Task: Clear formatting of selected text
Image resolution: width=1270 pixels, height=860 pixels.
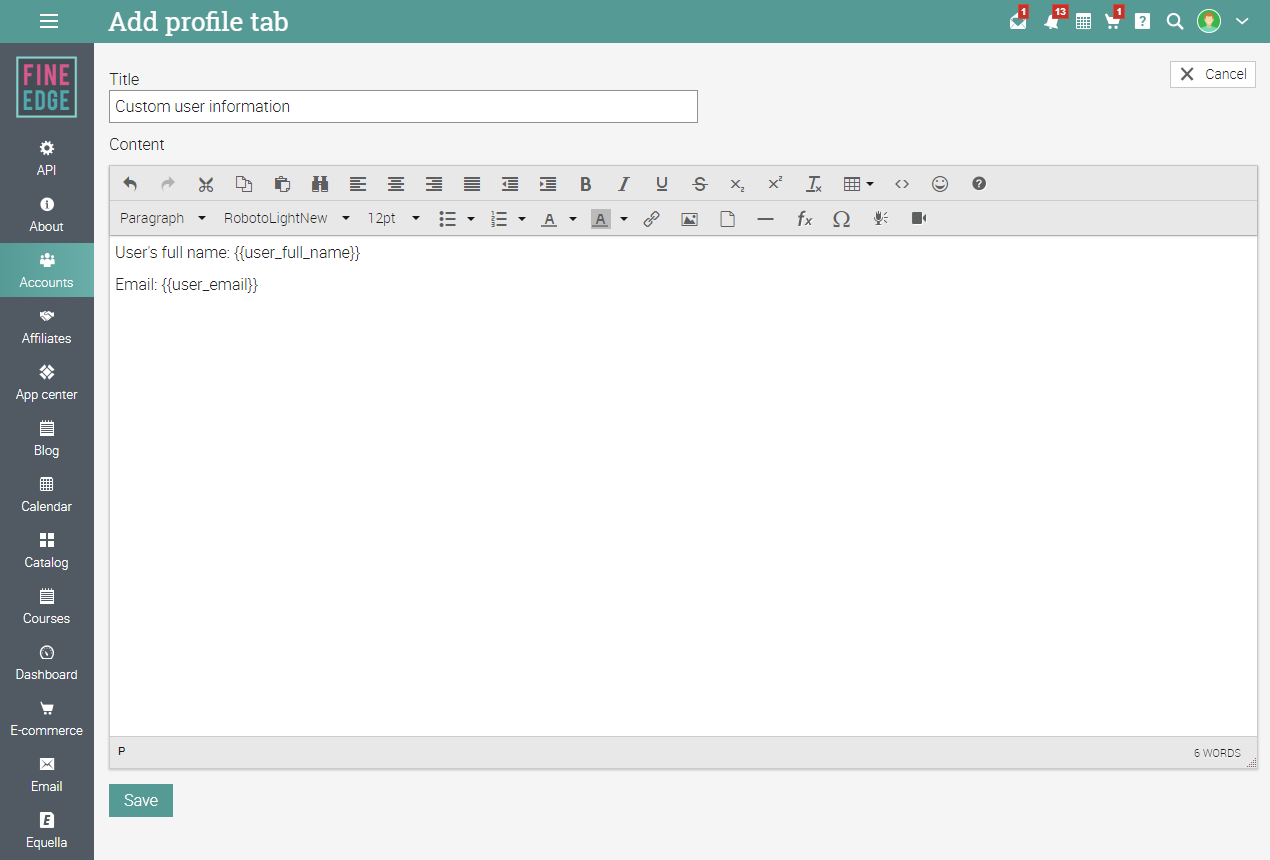Action: point(814,184)
